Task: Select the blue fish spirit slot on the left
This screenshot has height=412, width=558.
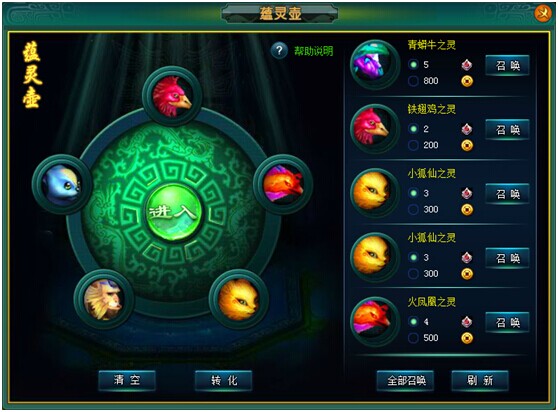Action: tap(62, 184)
